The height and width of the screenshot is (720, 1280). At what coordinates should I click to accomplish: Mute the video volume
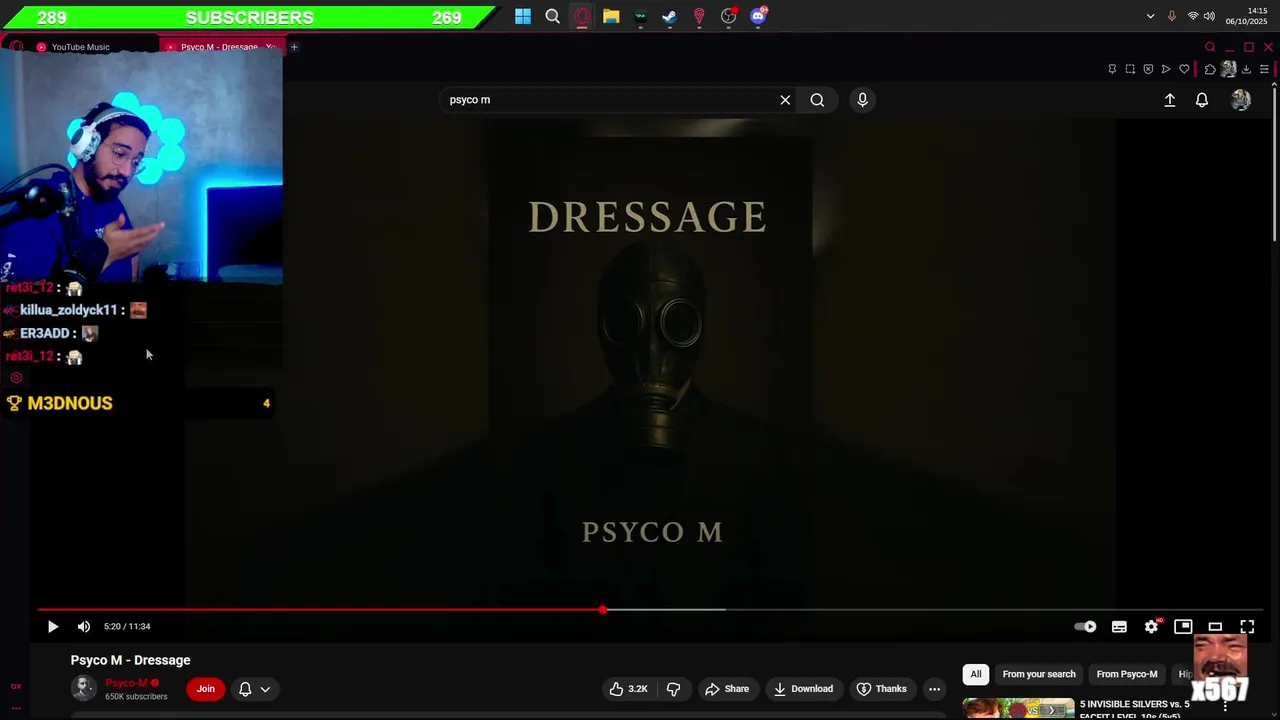(84, 626)
